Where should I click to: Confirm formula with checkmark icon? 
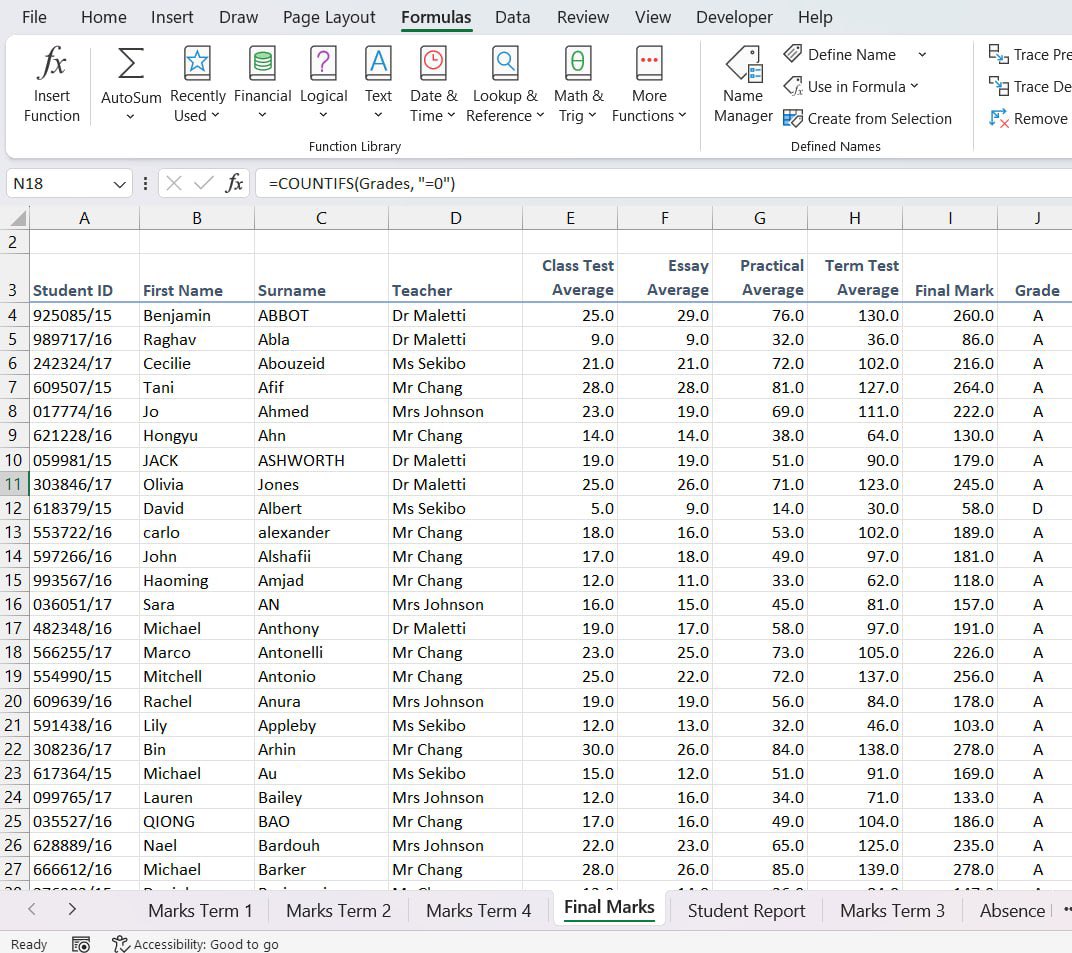(203, 183)
